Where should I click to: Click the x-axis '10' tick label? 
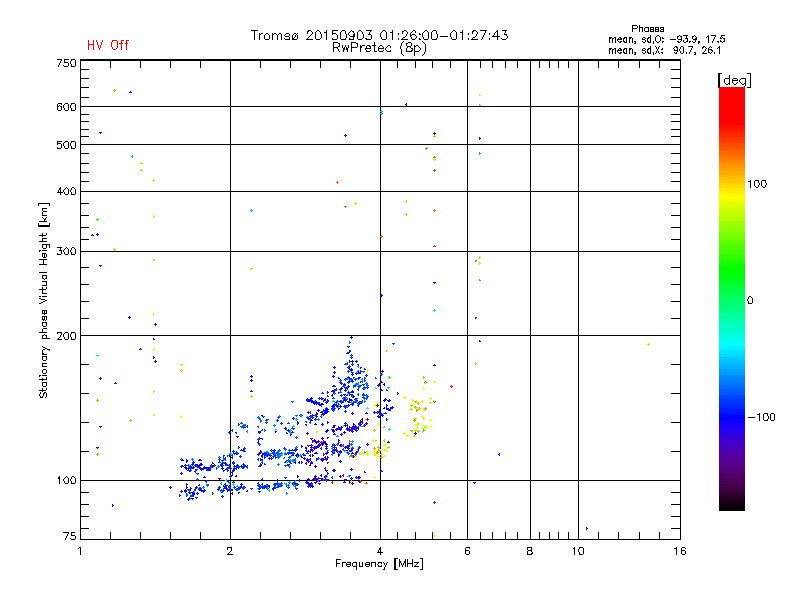[578, 551]
